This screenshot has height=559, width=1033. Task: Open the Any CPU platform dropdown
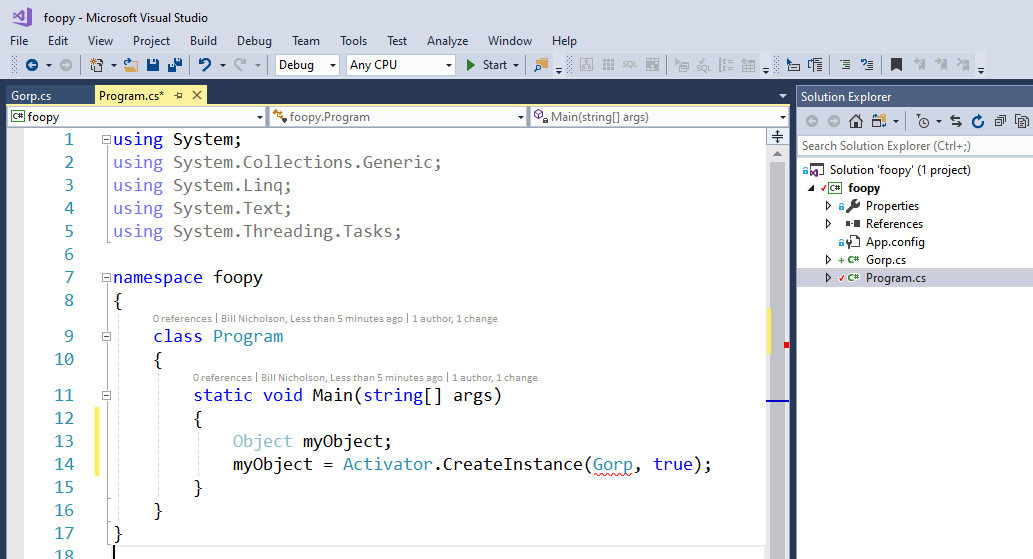coord(449,65)
